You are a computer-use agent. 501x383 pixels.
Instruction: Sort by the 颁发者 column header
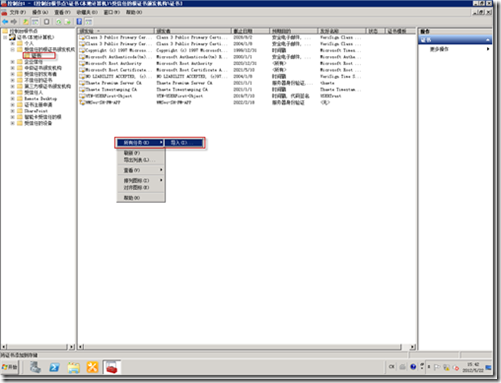point(193,31)
